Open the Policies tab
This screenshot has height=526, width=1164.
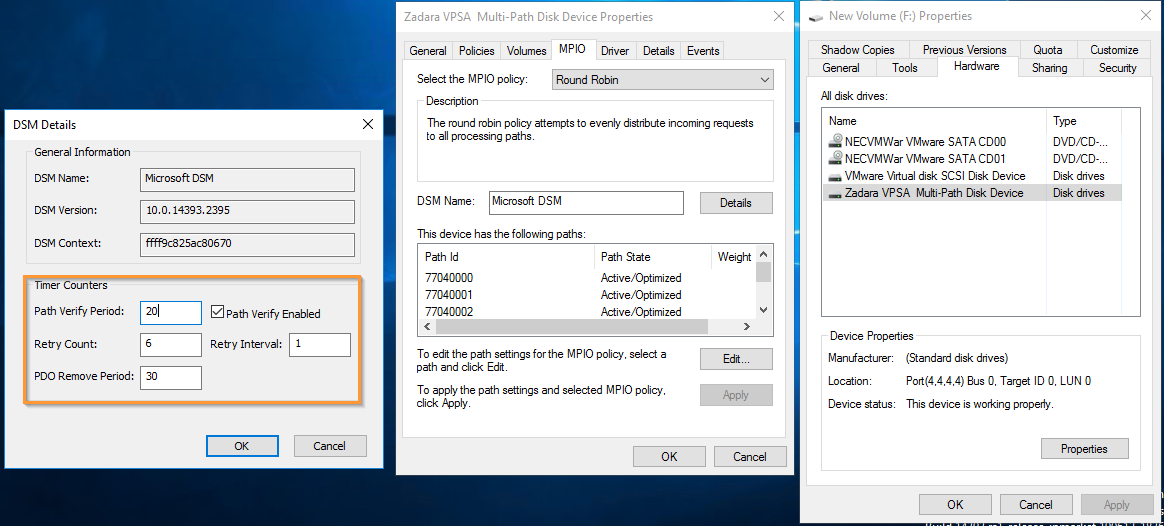point(477,50)
